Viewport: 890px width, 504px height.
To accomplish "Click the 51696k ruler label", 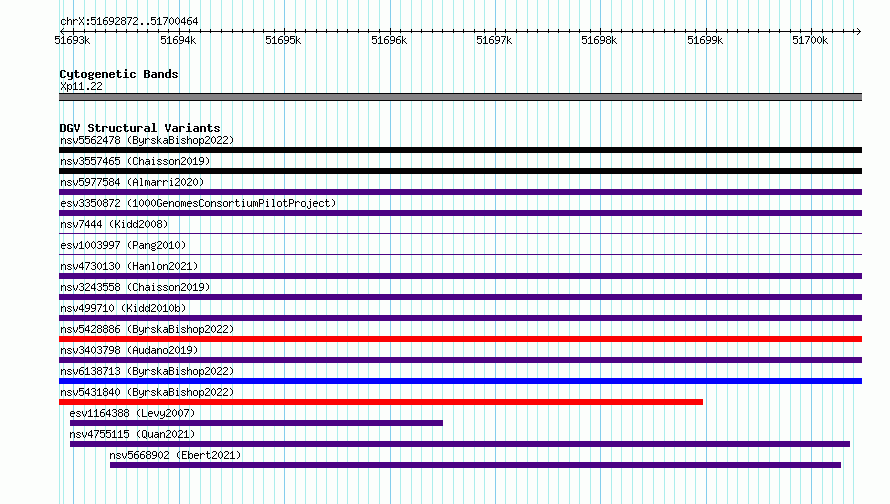I will pyautogui.click(x=389, y=40).
